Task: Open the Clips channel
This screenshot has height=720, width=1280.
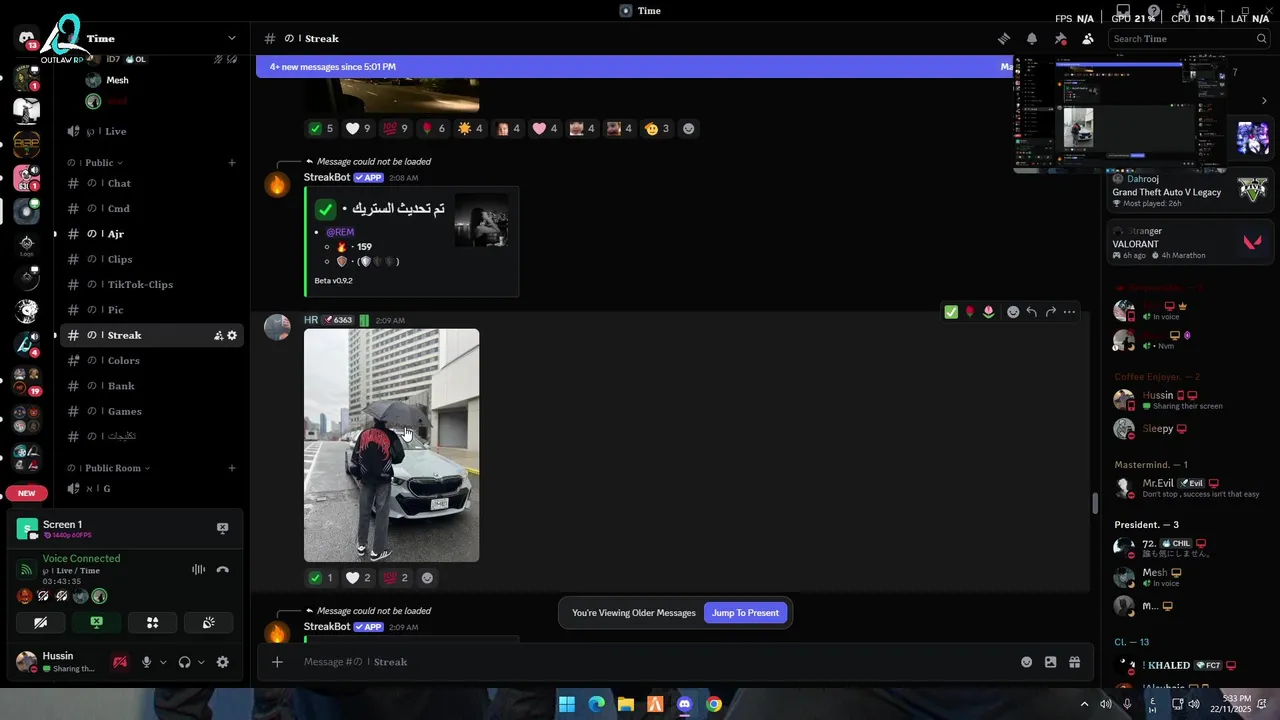Action: tap(152, 259)
